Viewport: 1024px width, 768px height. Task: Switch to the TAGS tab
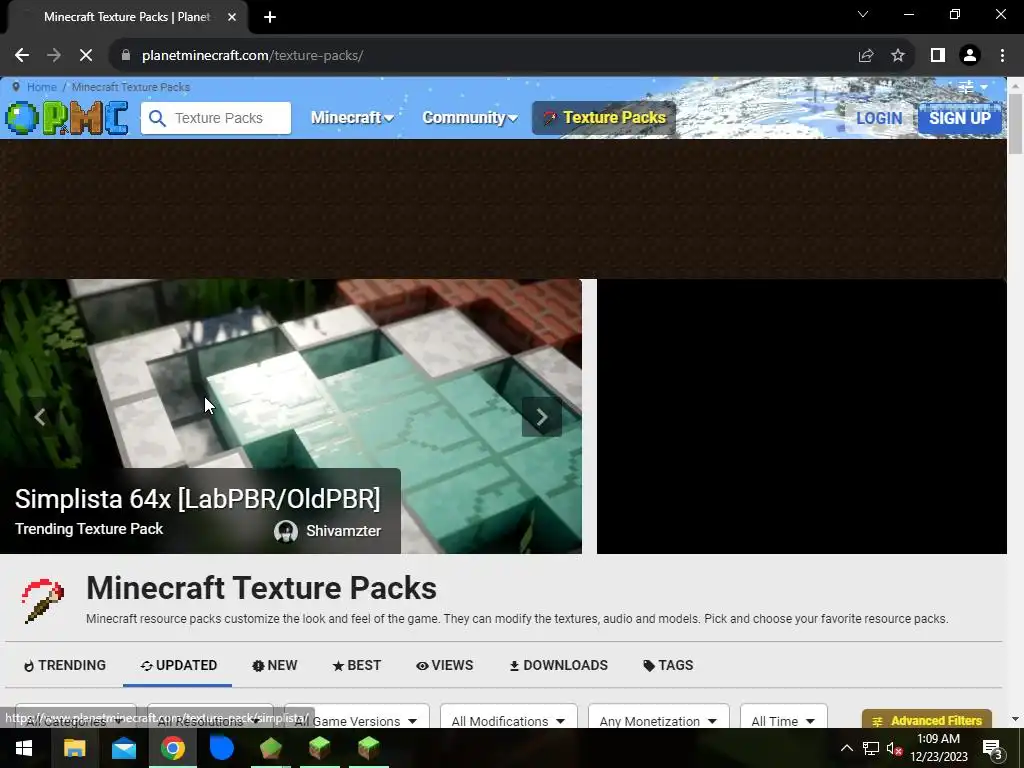(668, 665)
